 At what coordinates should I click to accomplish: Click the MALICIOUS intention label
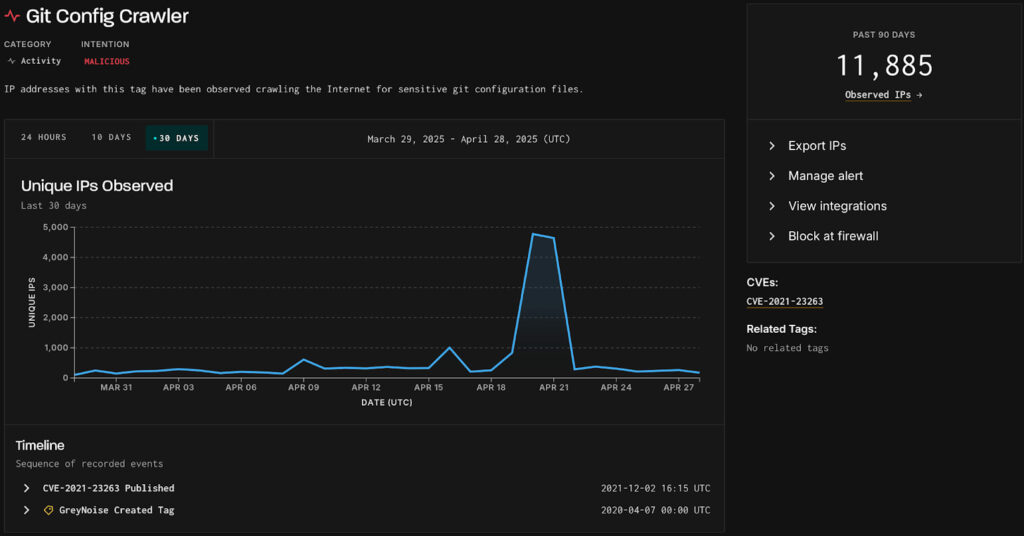pyautogui.click(x=106, y=61)
